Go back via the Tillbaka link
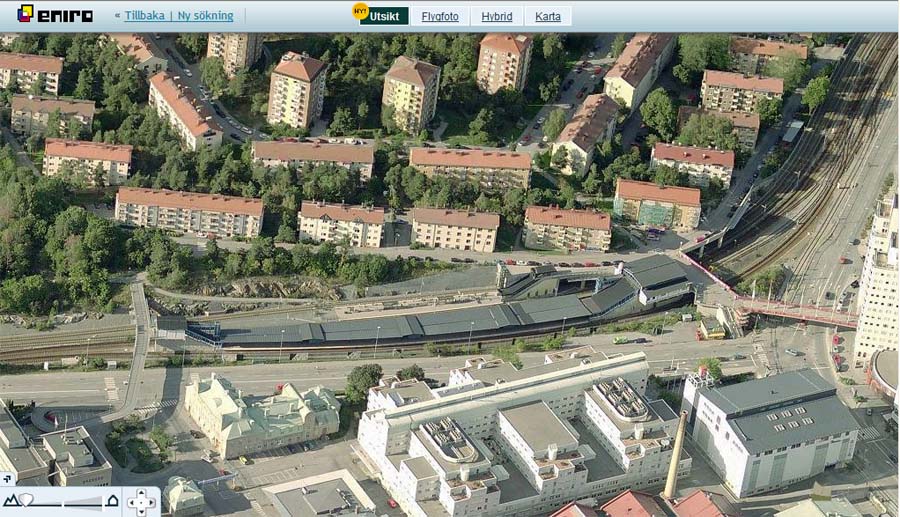Image resolution: width=900 pixels, height=517 pixels. (144, 16)
